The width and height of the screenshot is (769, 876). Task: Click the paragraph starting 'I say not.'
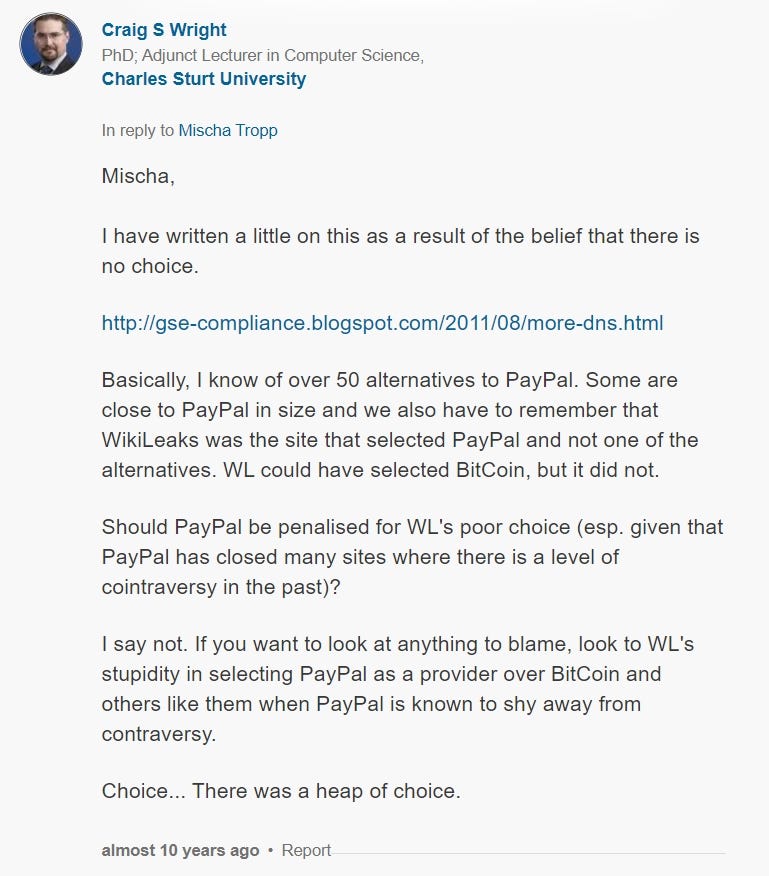pos(398,689)
